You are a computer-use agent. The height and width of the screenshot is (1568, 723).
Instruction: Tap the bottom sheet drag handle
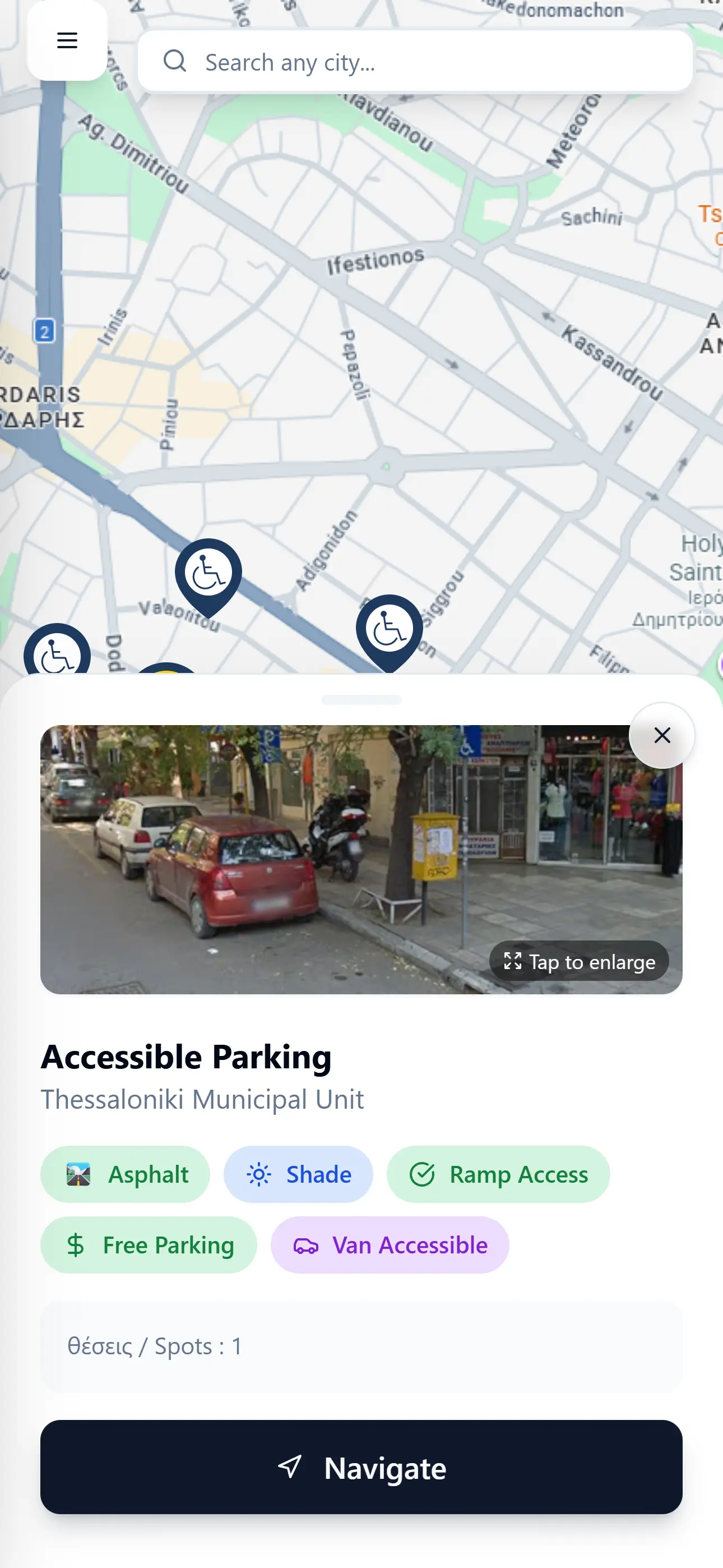(361, 699)
